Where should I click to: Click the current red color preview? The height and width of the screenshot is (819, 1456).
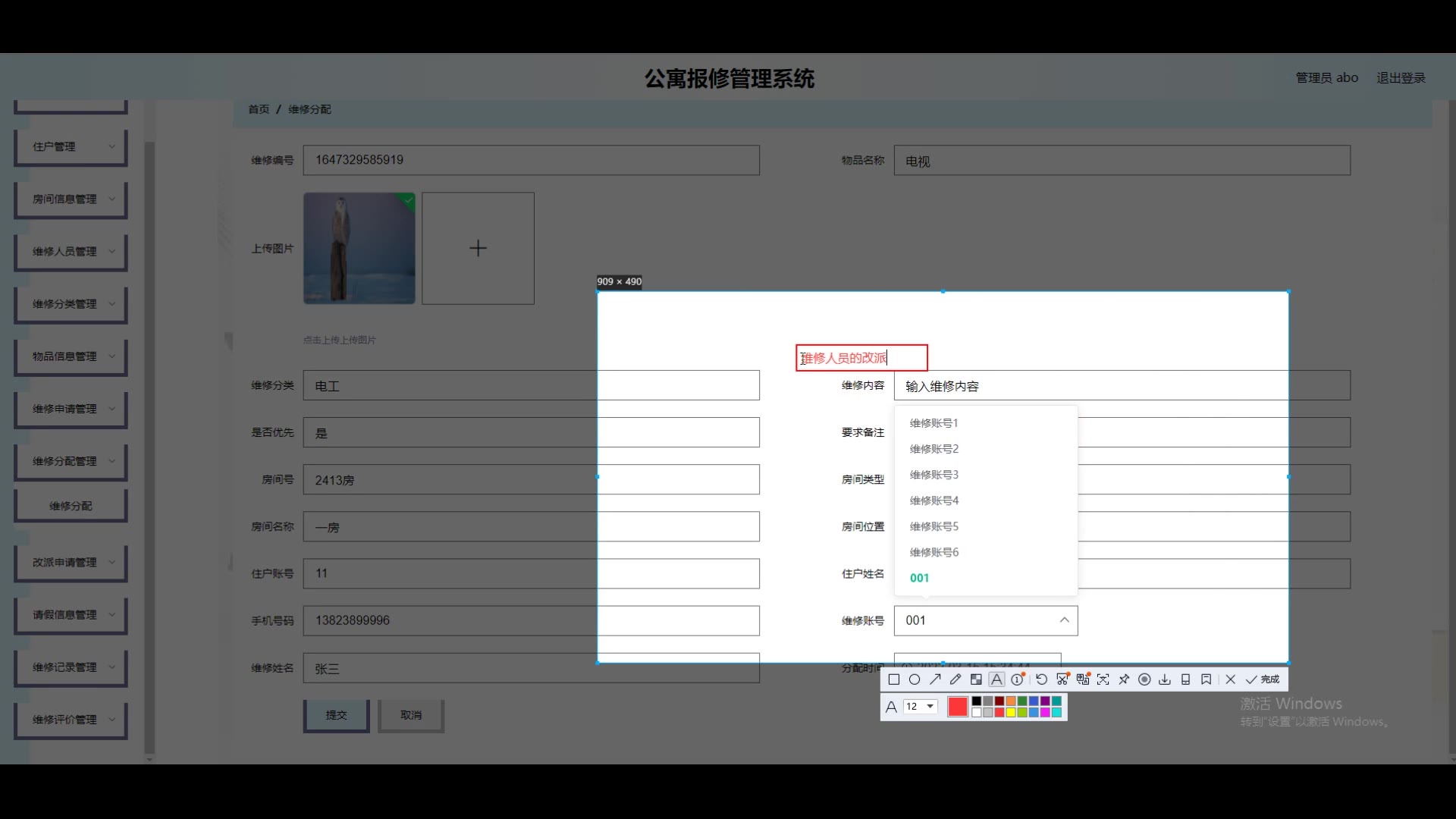(x=958, y=707)
